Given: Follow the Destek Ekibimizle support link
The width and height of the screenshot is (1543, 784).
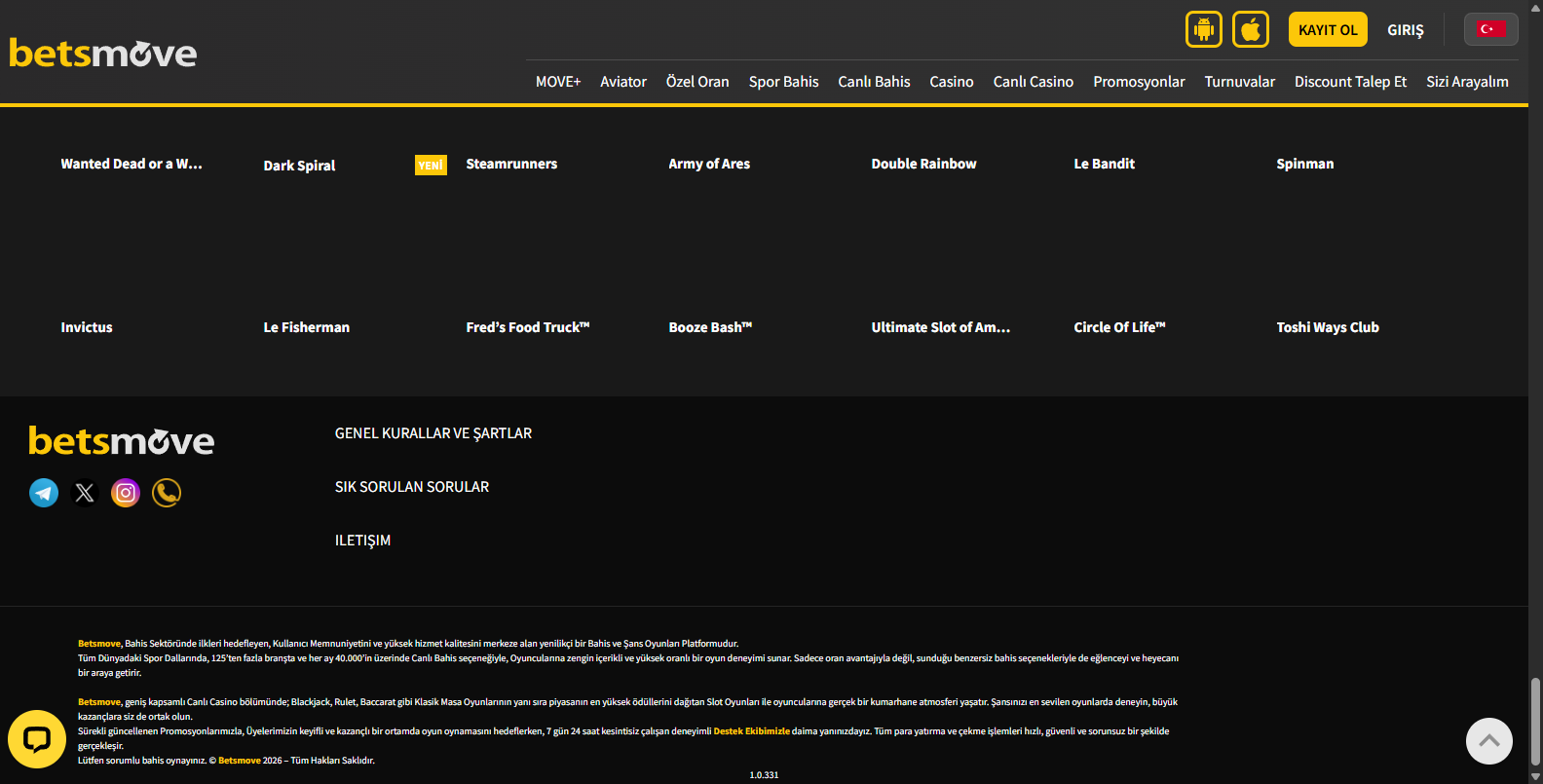Looking at the screenshot, I should click(x=751, y=731).
